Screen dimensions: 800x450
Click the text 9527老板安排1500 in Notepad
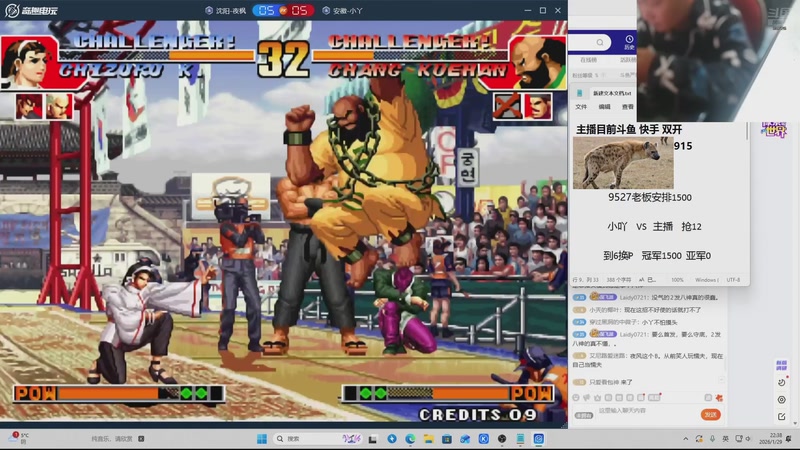click(649, 197)
